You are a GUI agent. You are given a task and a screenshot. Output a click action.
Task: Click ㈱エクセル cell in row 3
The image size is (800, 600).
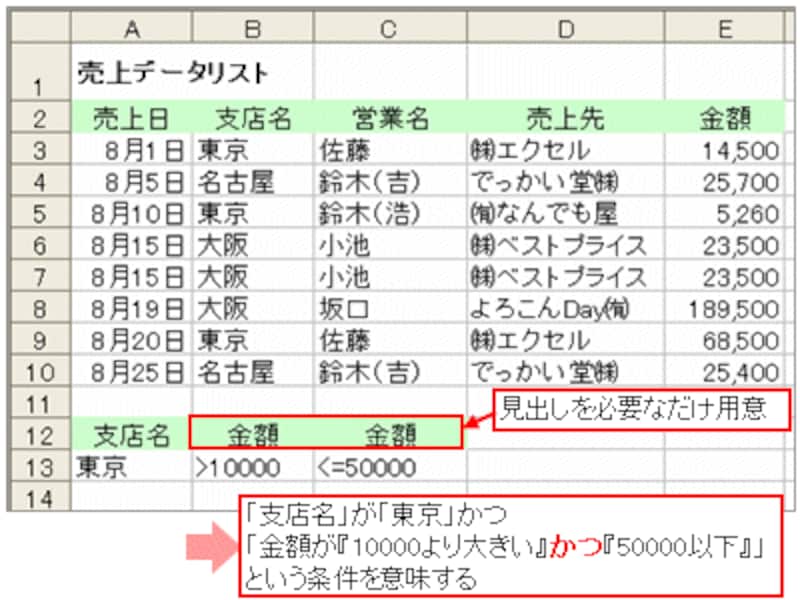tap(565, 149)
